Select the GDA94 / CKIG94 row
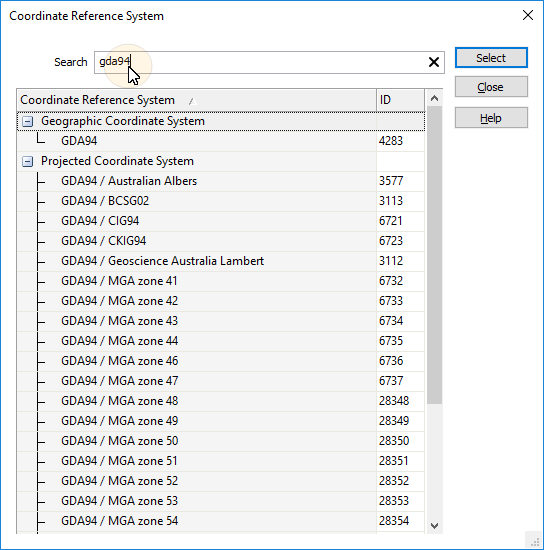Viewport: 544px width, 550px height. tap(221, 241)
